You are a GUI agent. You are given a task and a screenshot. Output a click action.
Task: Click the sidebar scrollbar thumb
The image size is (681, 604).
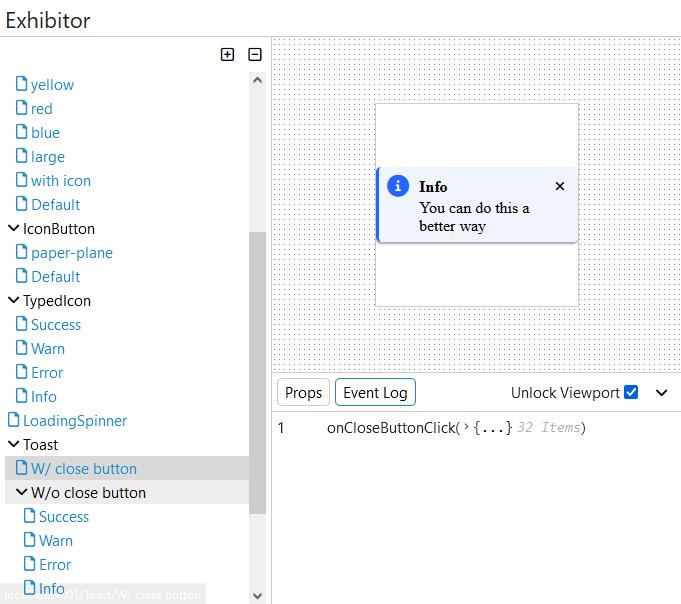point(257,373)
